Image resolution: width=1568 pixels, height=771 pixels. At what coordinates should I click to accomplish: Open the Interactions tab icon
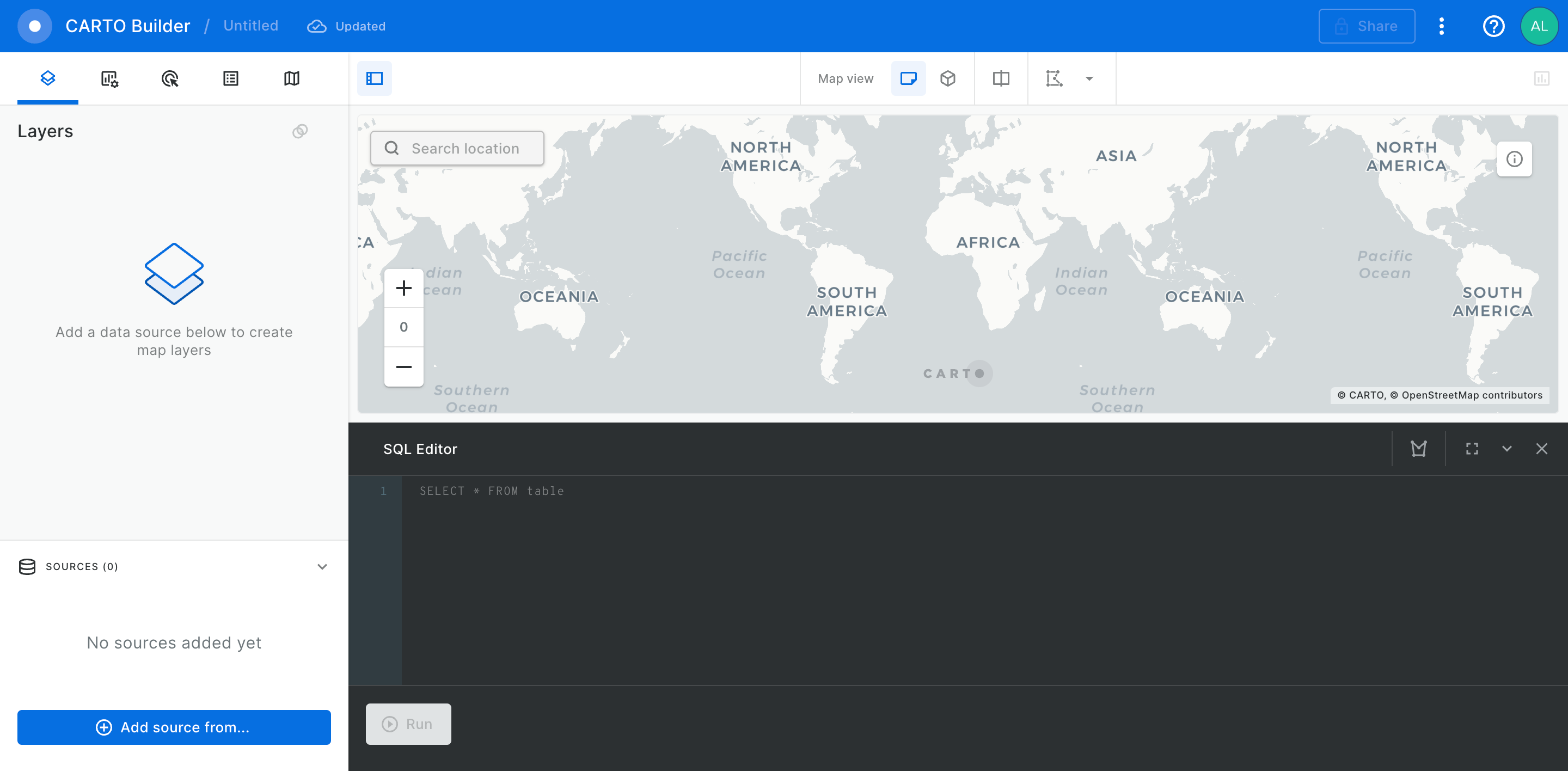point(170,78)
